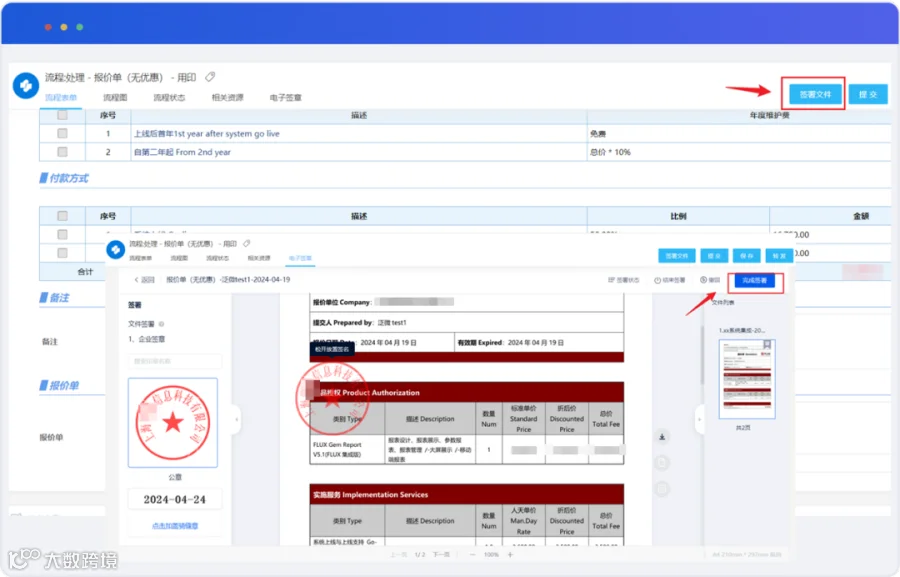Check the second row box in the payment table
Image resolution: width=900 pixels, height=577 pixels.
pos(63,253)
